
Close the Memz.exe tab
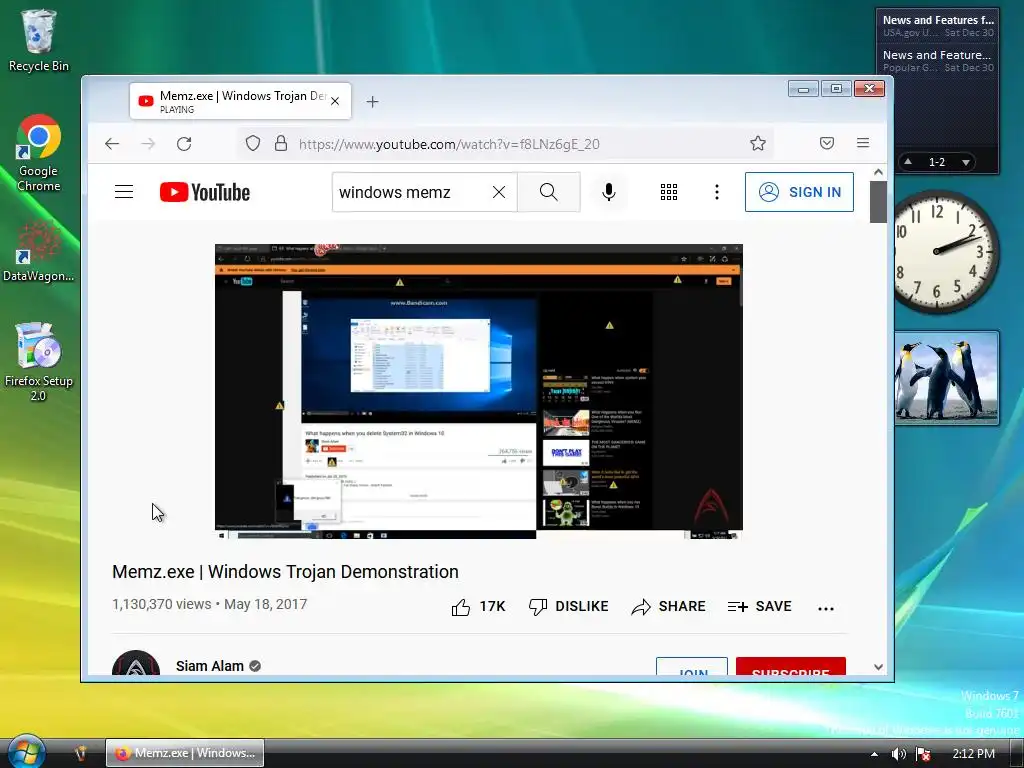(335, 101)
